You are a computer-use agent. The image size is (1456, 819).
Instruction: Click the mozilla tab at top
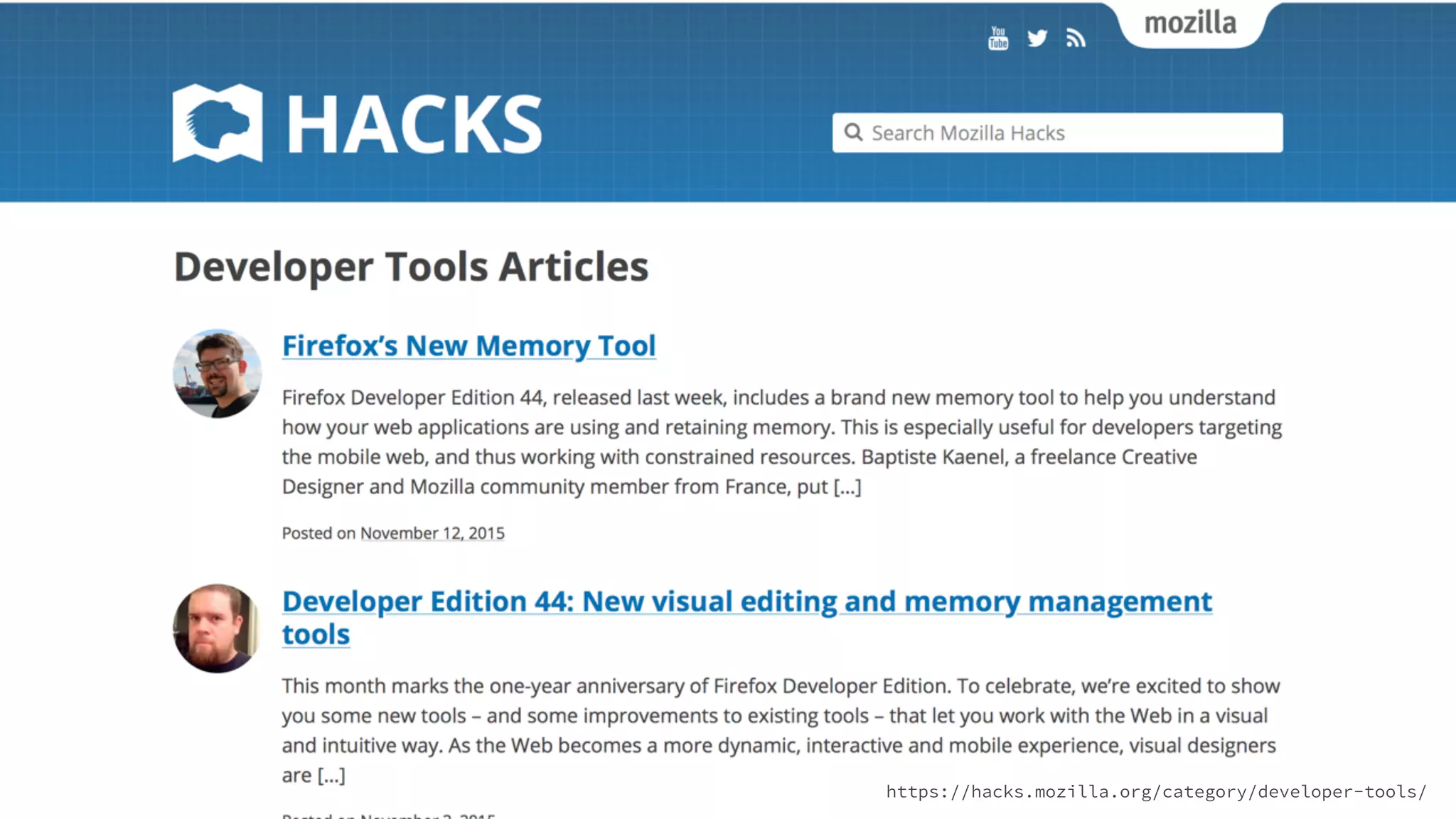point(1191,23)
